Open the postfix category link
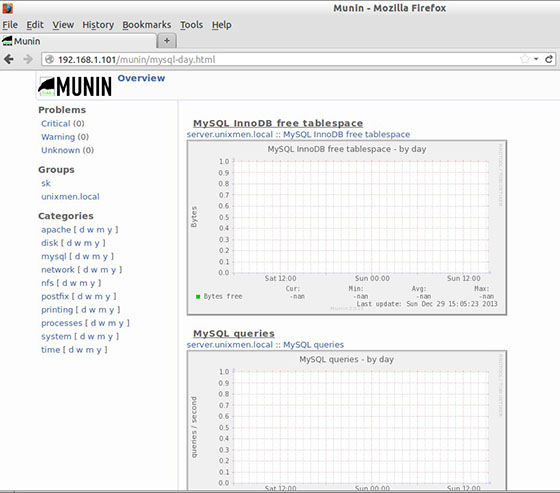The image size is (560, 493). click(x=55, y=296)
